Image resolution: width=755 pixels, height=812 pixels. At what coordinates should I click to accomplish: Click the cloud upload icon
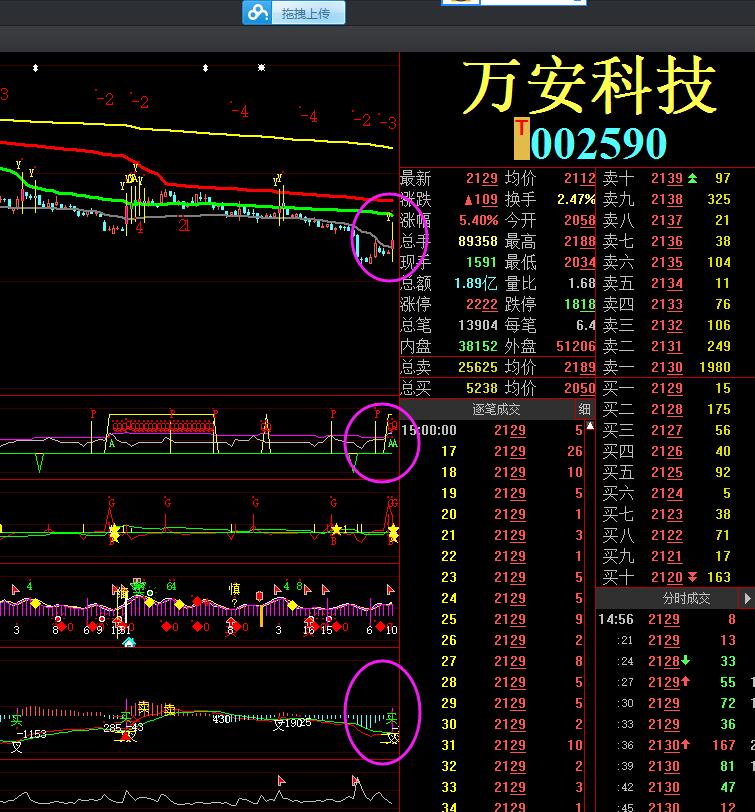(x=257, y=13)
